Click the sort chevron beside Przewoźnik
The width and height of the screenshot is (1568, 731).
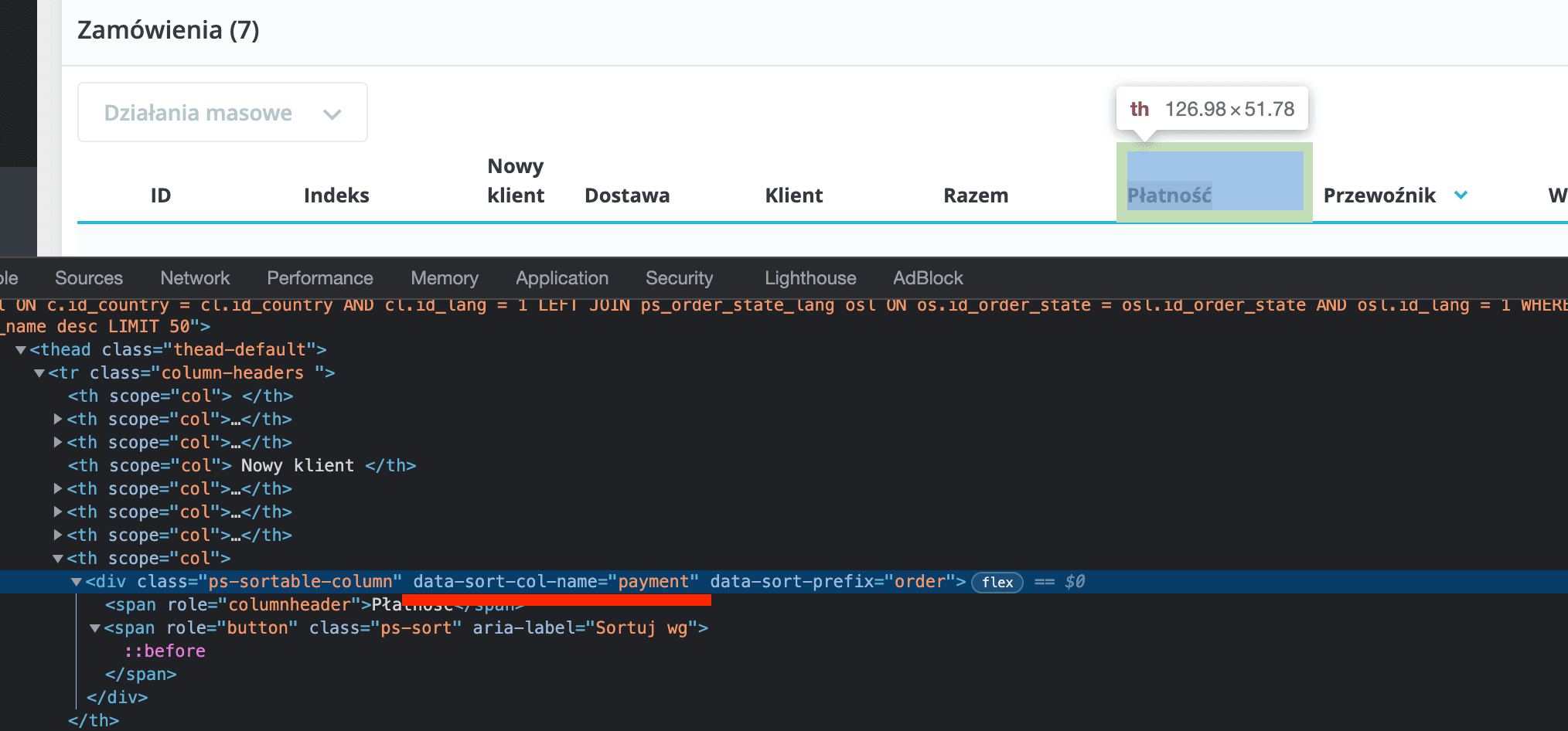[x=1461, y=195]
